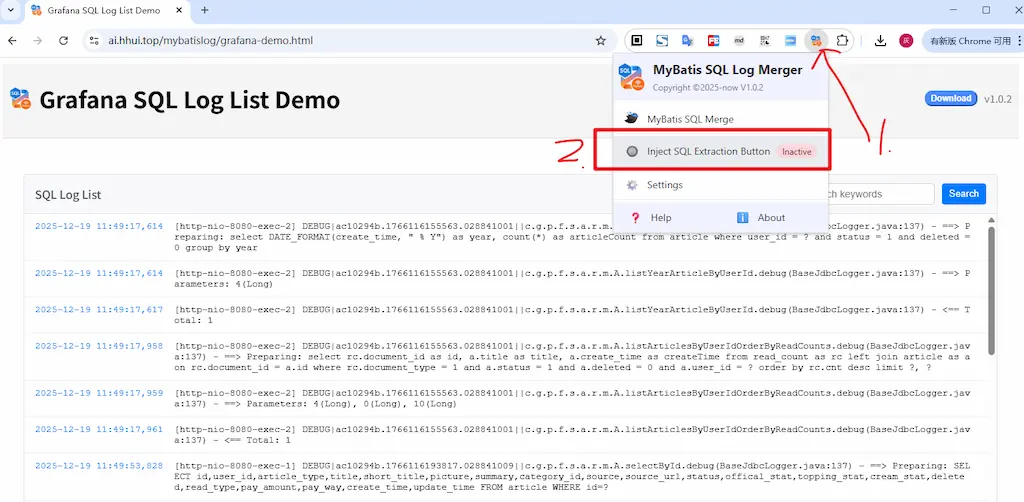This screenshot has width=1024, height=502.
Task: Open the Chrome extensions puzzle icon
Action: (x=843, y=41)
